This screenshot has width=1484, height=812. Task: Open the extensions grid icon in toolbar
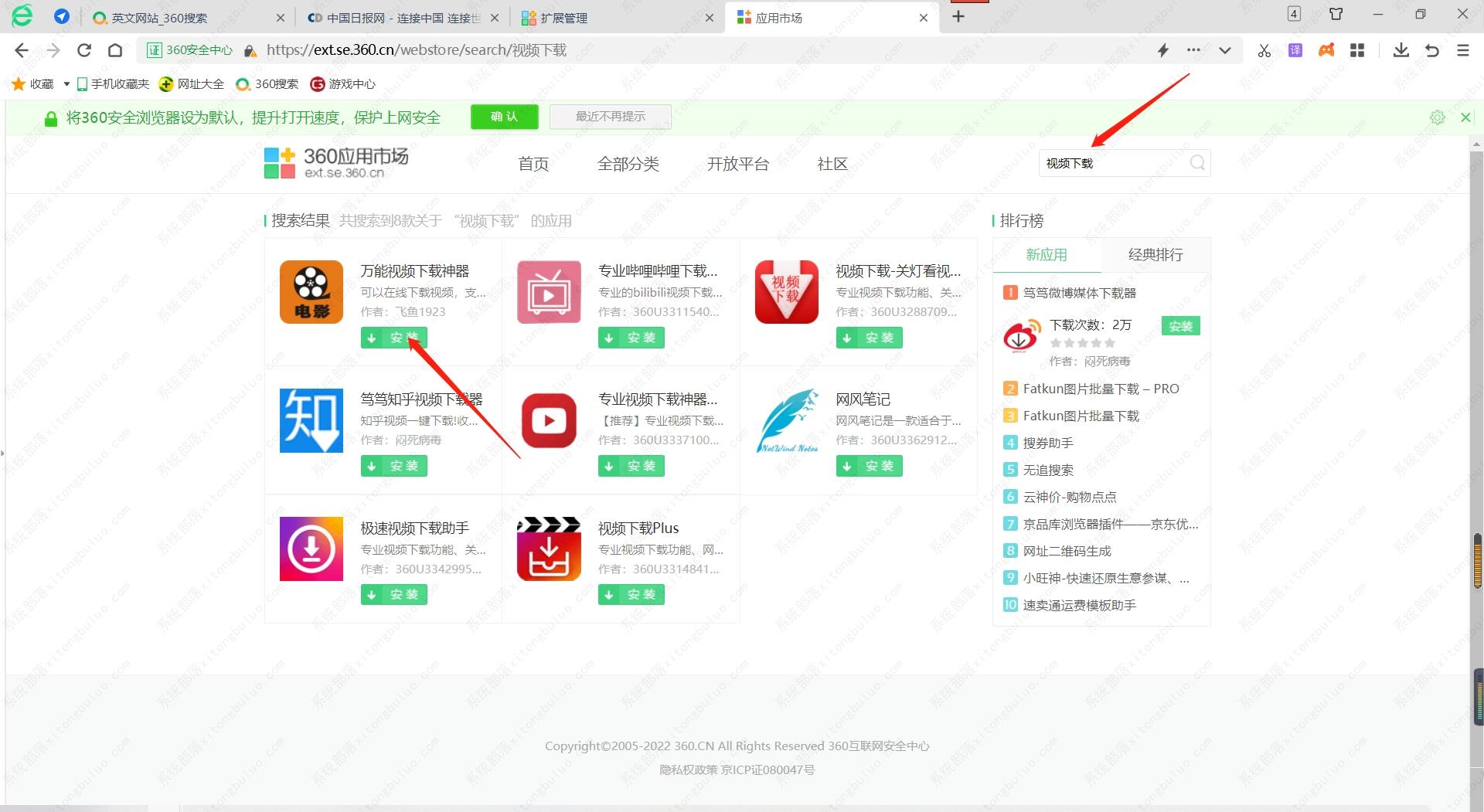[x=1357, y=51]
